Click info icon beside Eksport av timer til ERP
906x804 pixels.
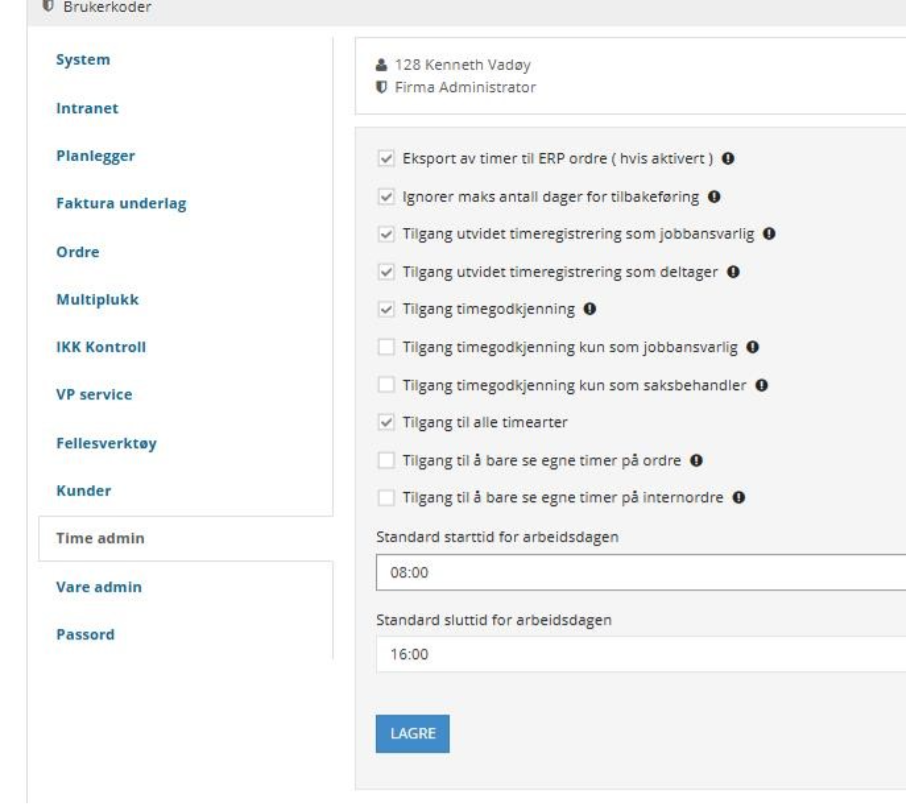tap(728, 158)
